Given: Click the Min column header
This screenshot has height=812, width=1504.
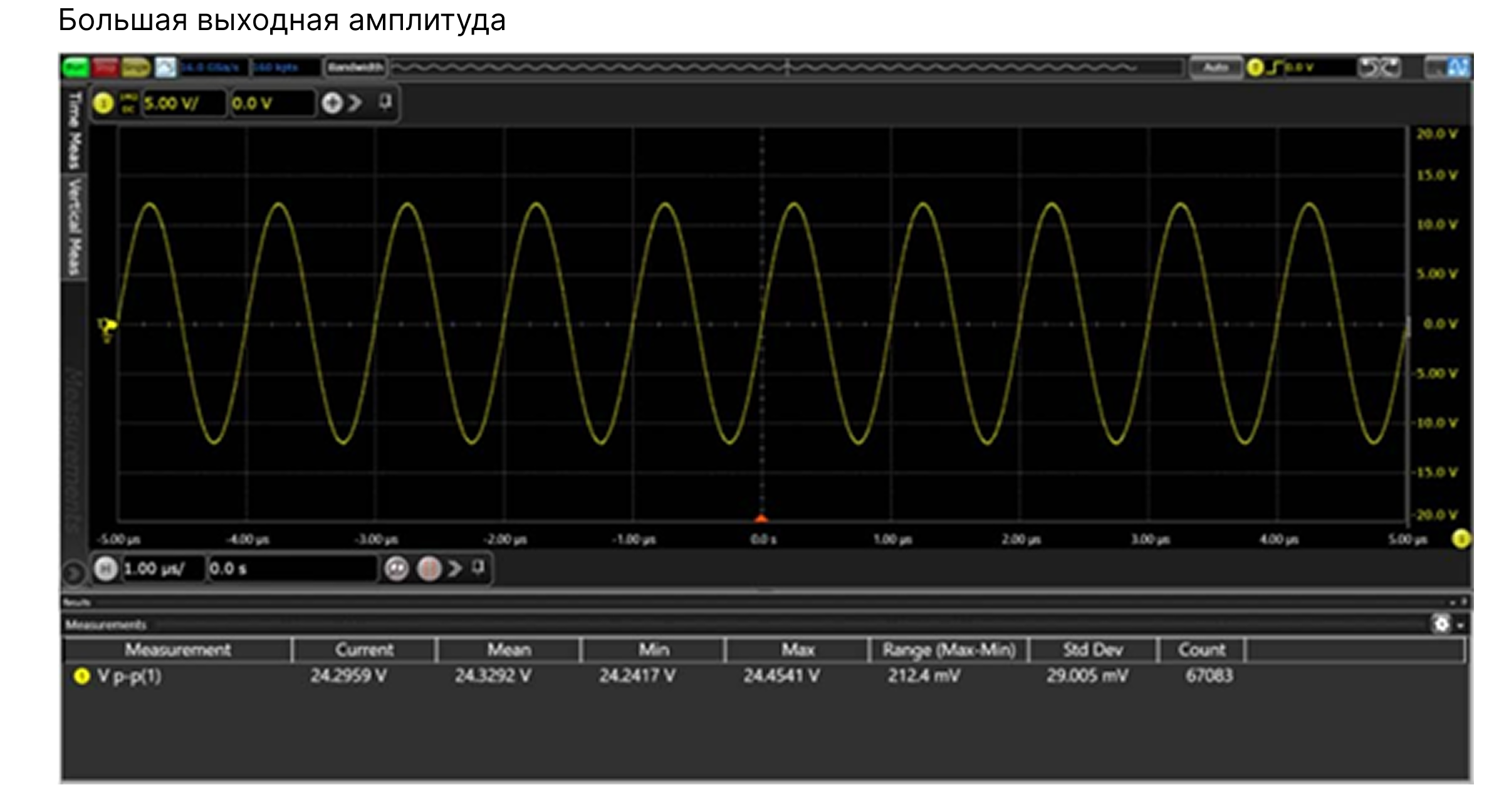Looking at the screenshot, I should point(653,650).
